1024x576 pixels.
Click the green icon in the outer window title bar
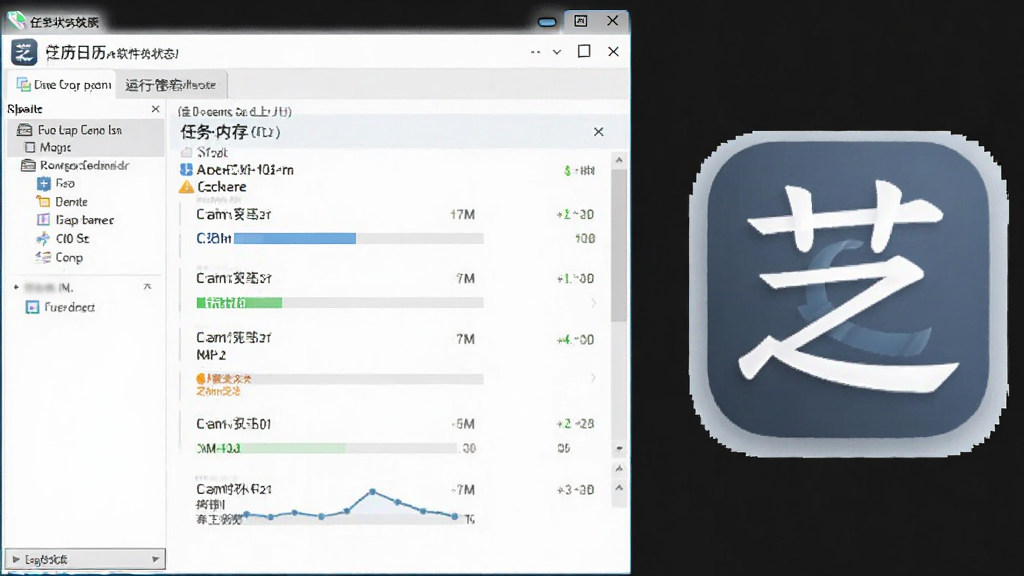click(x=16, y=20)
